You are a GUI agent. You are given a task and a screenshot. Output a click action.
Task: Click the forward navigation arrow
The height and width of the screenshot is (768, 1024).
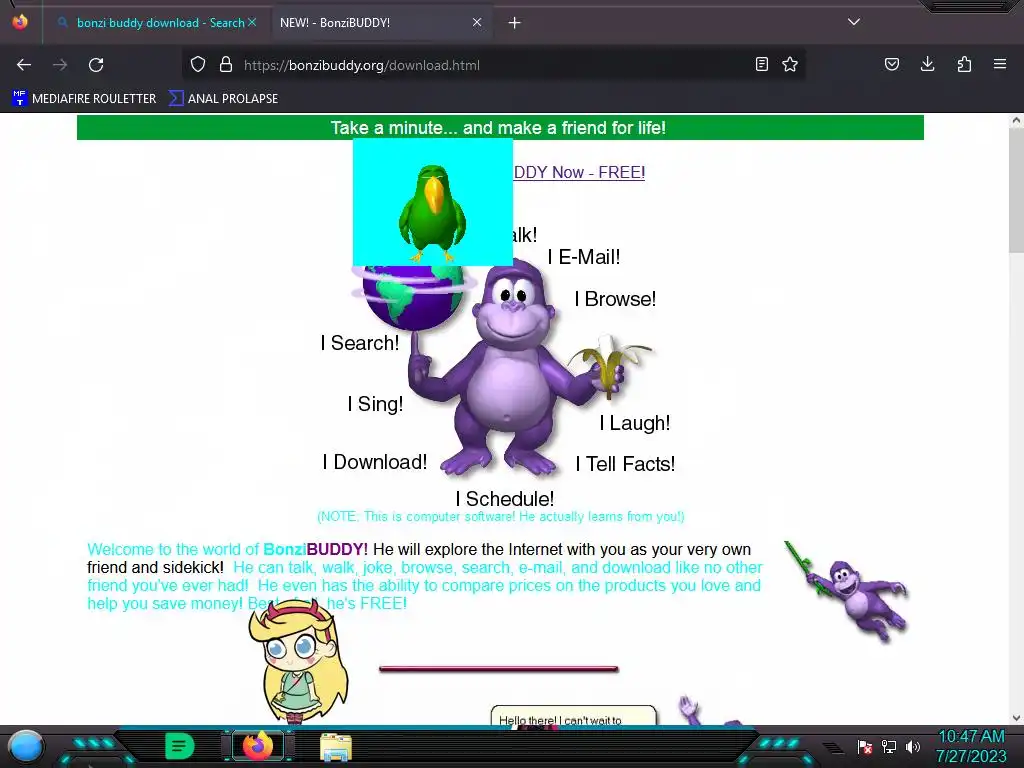pyautogui.click(x=60, y=65)
